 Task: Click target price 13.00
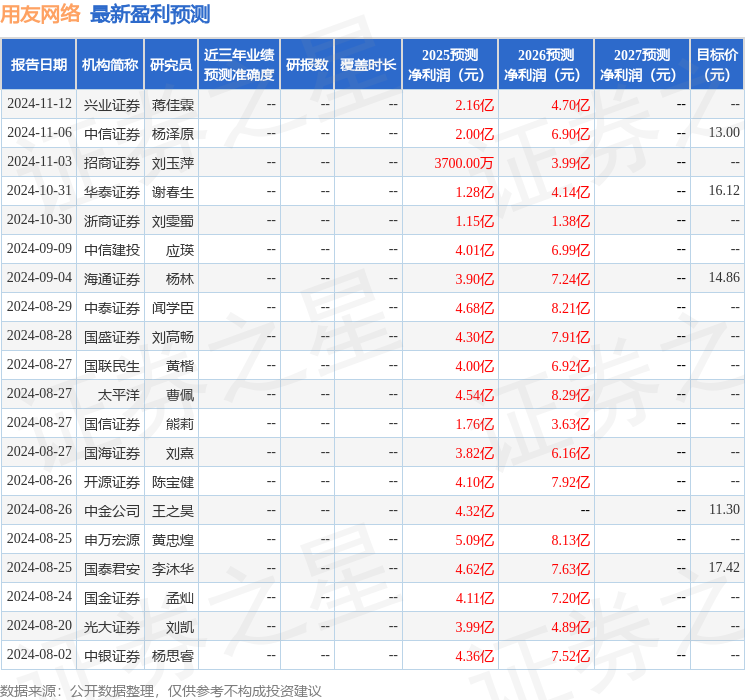724,133
